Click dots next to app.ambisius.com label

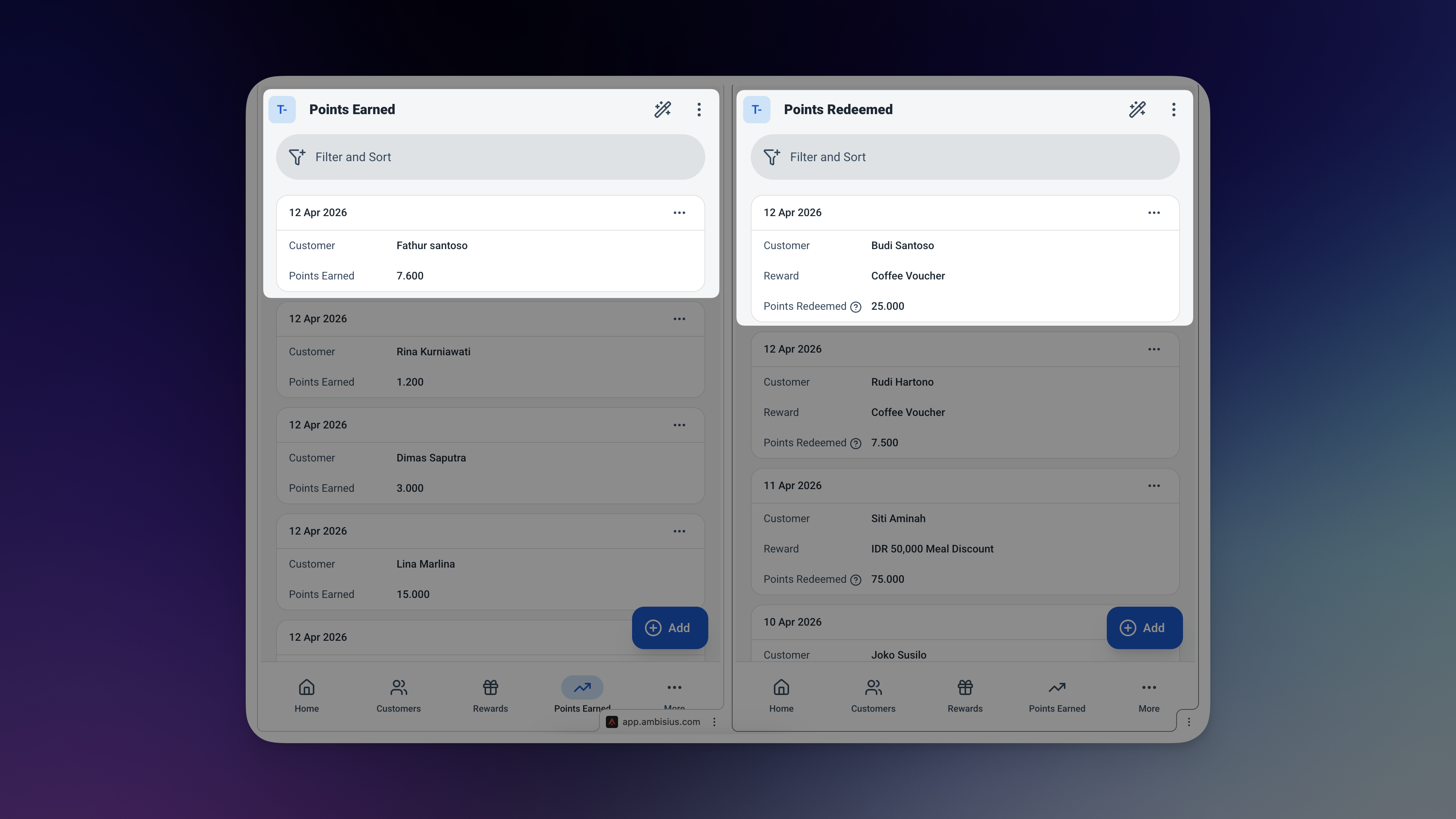pyautogui.click(x=714, y=722)
